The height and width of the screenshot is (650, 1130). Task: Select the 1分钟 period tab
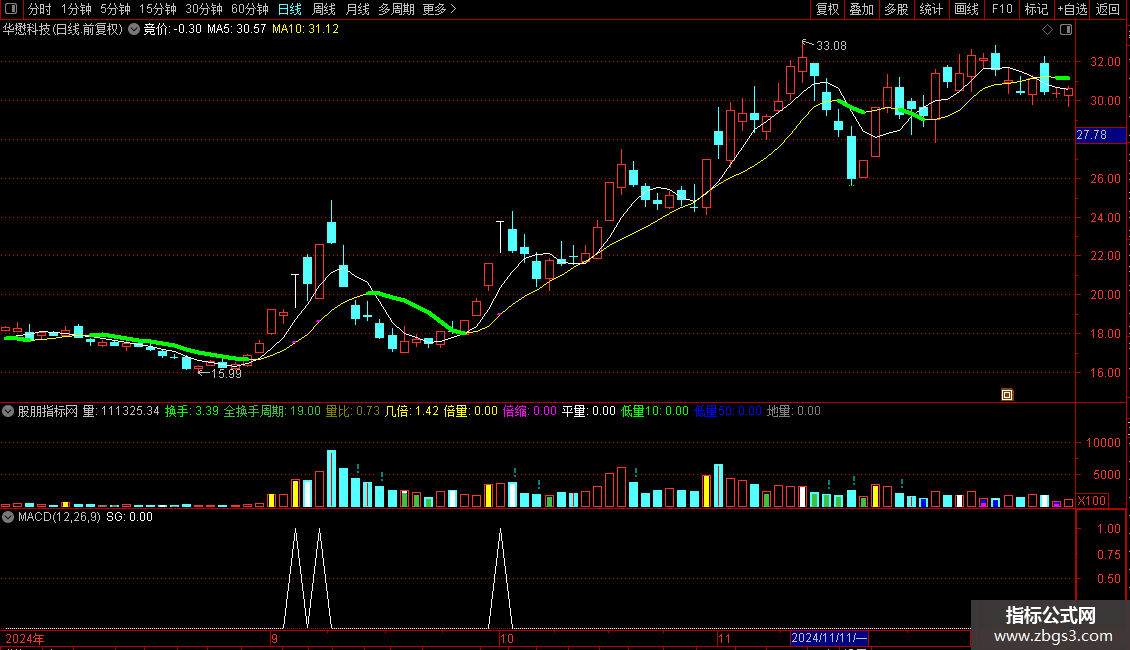pyautogui.click(x=76, y=9)
